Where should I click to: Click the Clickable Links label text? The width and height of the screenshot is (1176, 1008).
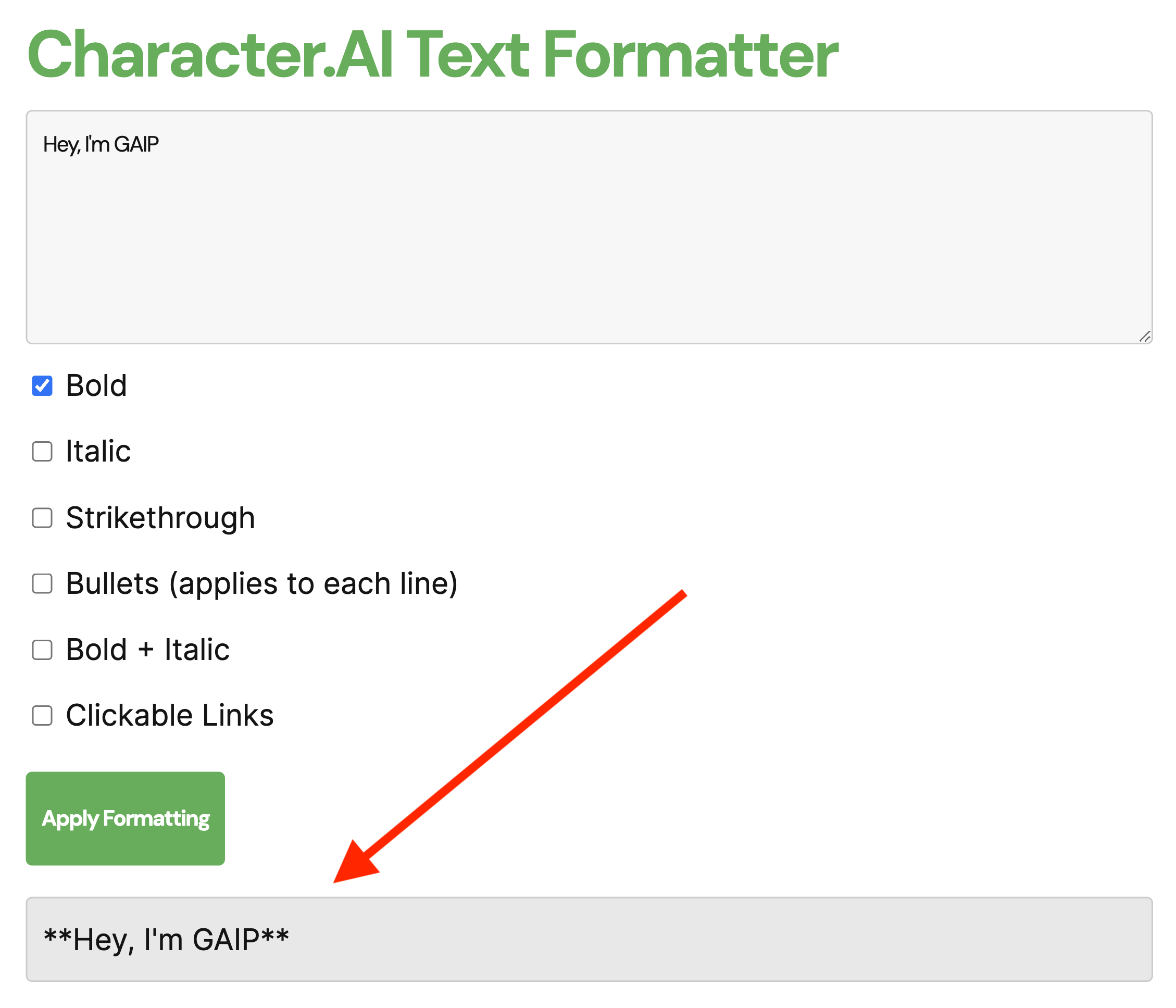coord(169,715)
